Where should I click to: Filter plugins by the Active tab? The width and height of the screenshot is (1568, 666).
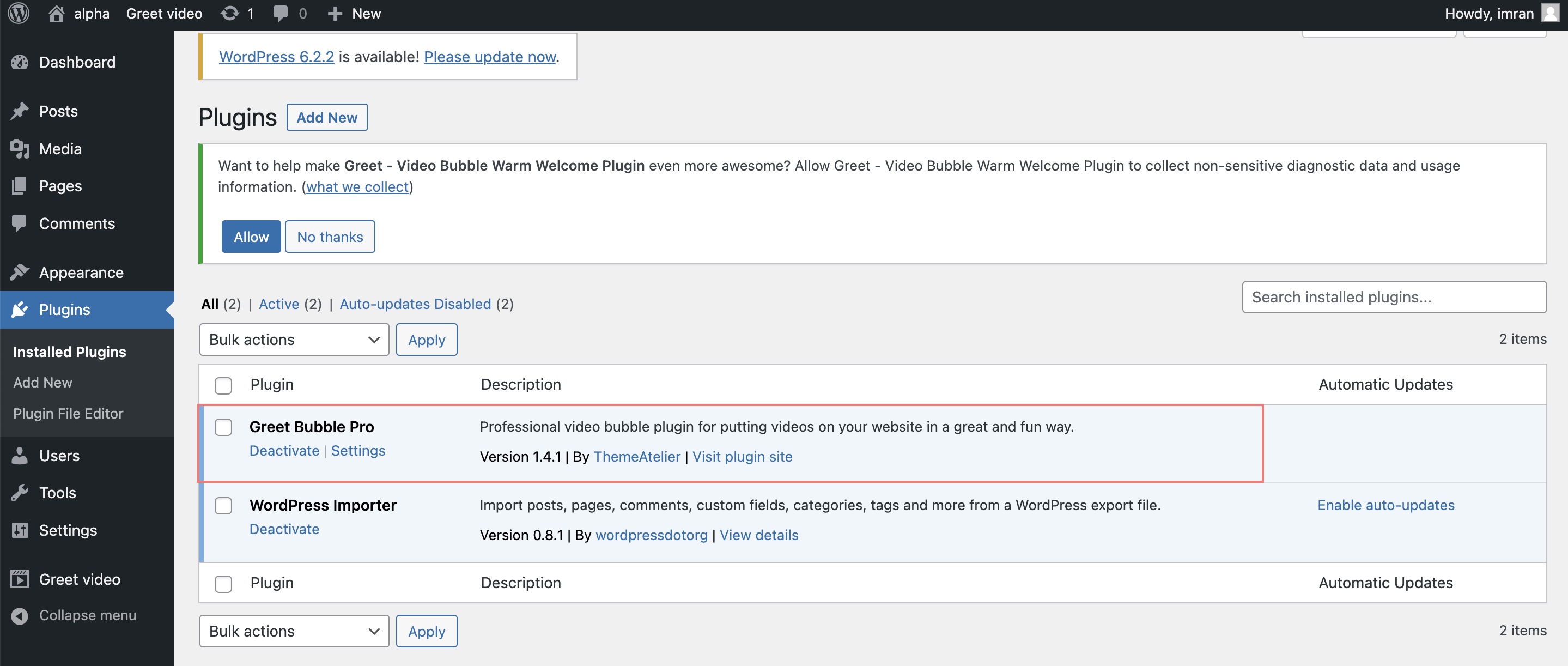(x=279, y=304)
